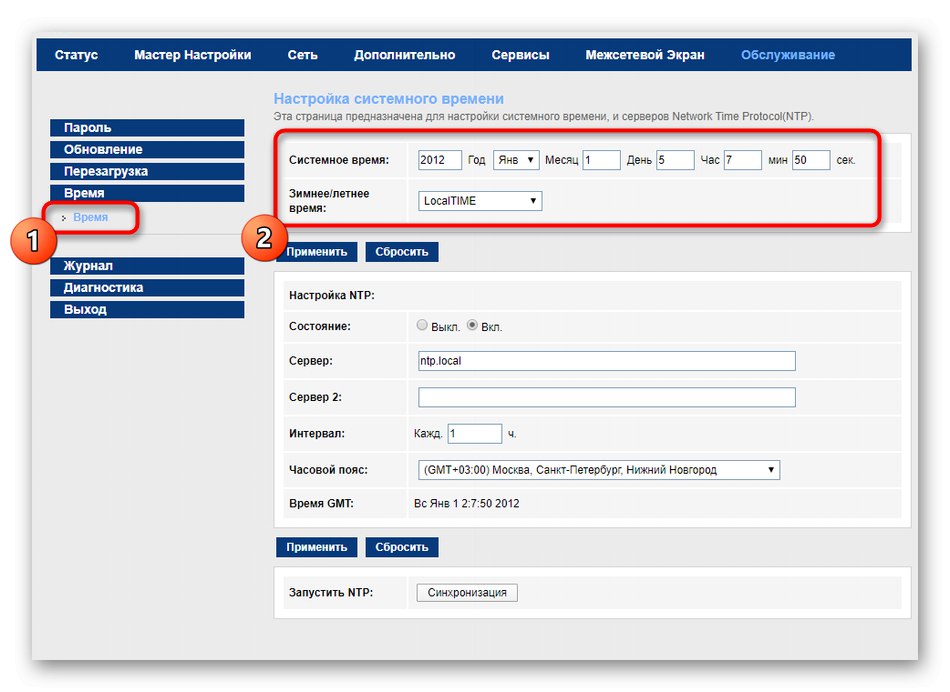Click the empty Сервер 2 field

pos(606,397)
